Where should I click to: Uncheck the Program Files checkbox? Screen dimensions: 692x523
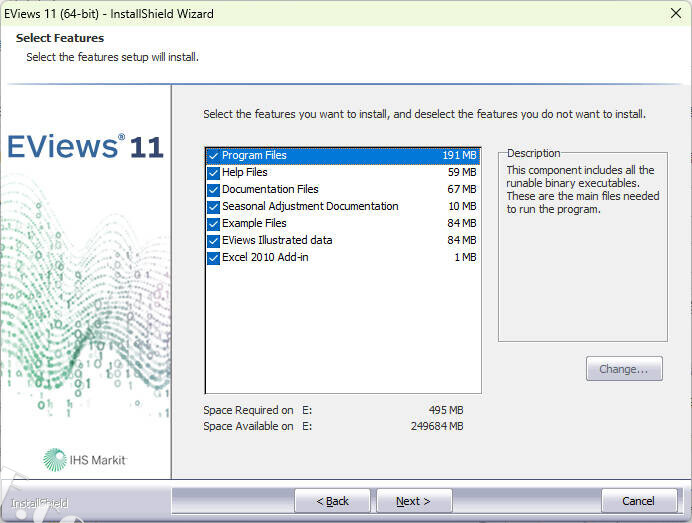pyautogui.click(x=213, y=156)
